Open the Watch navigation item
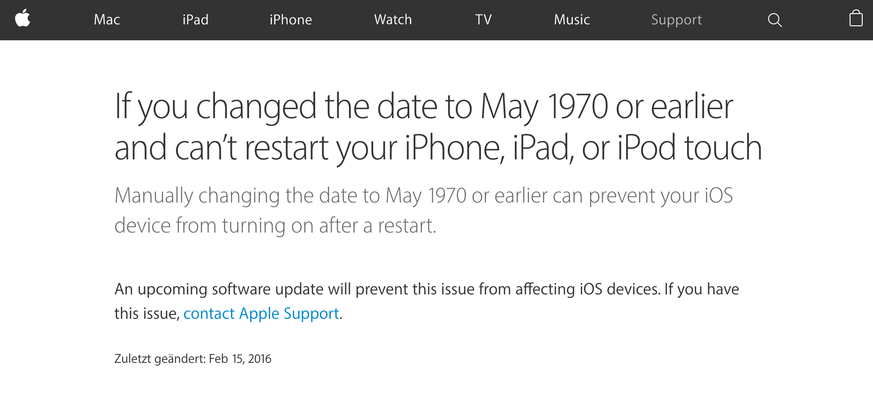Image resolution: width=873 pixels, height=406 pixels. pos(393,20)
